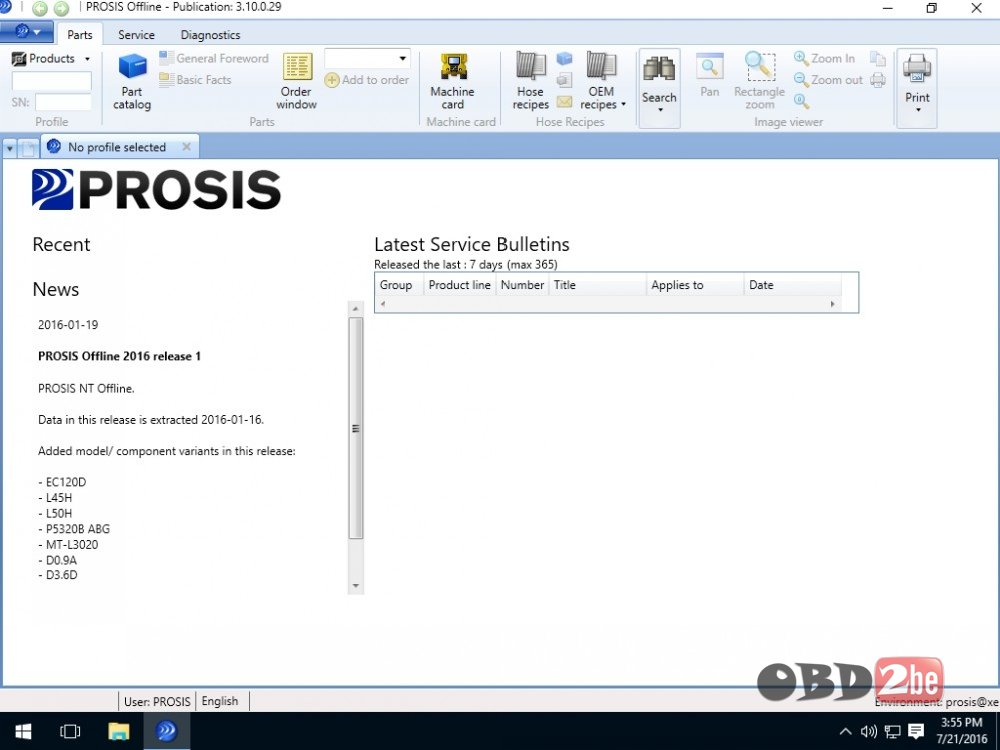Open the Machine card
Screen dimensions: 1000x750
coord(452,82)
